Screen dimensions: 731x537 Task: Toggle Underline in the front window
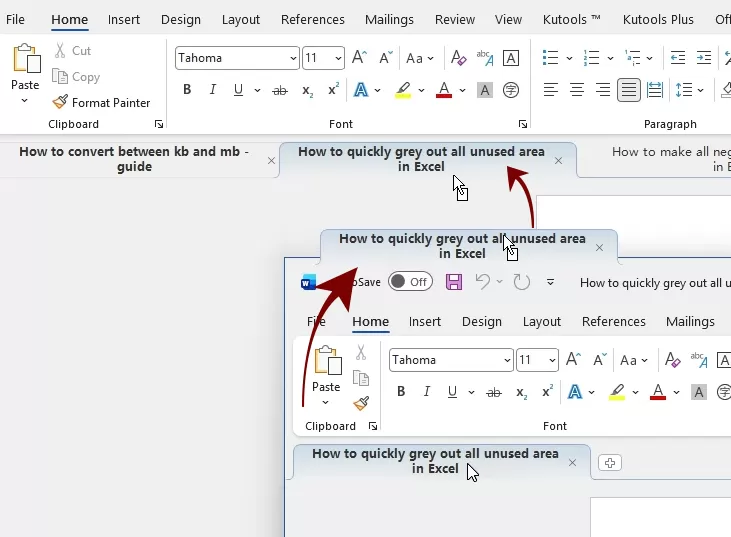(452, 392)
